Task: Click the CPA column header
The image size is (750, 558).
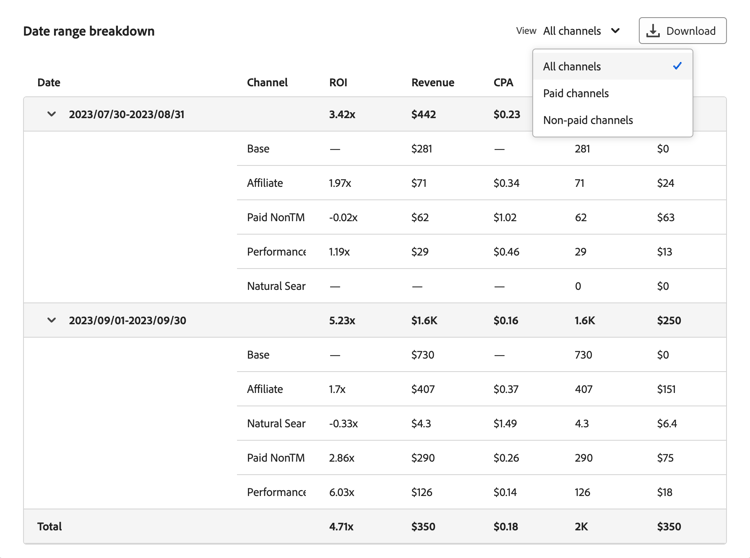Action: point(503,83)
